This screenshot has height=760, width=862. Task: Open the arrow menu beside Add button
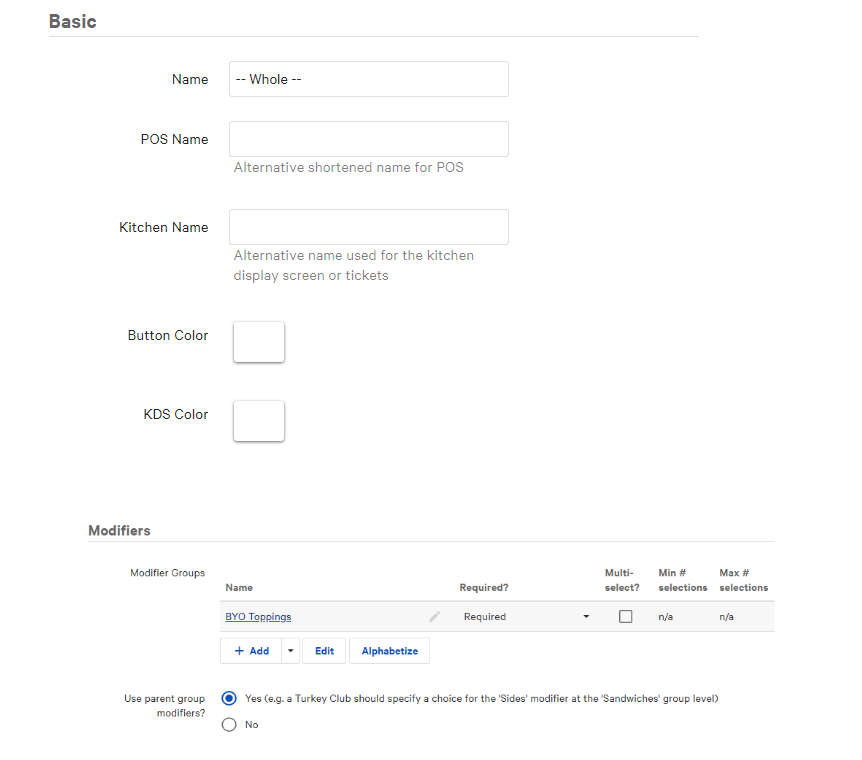(x=290, y=651)
